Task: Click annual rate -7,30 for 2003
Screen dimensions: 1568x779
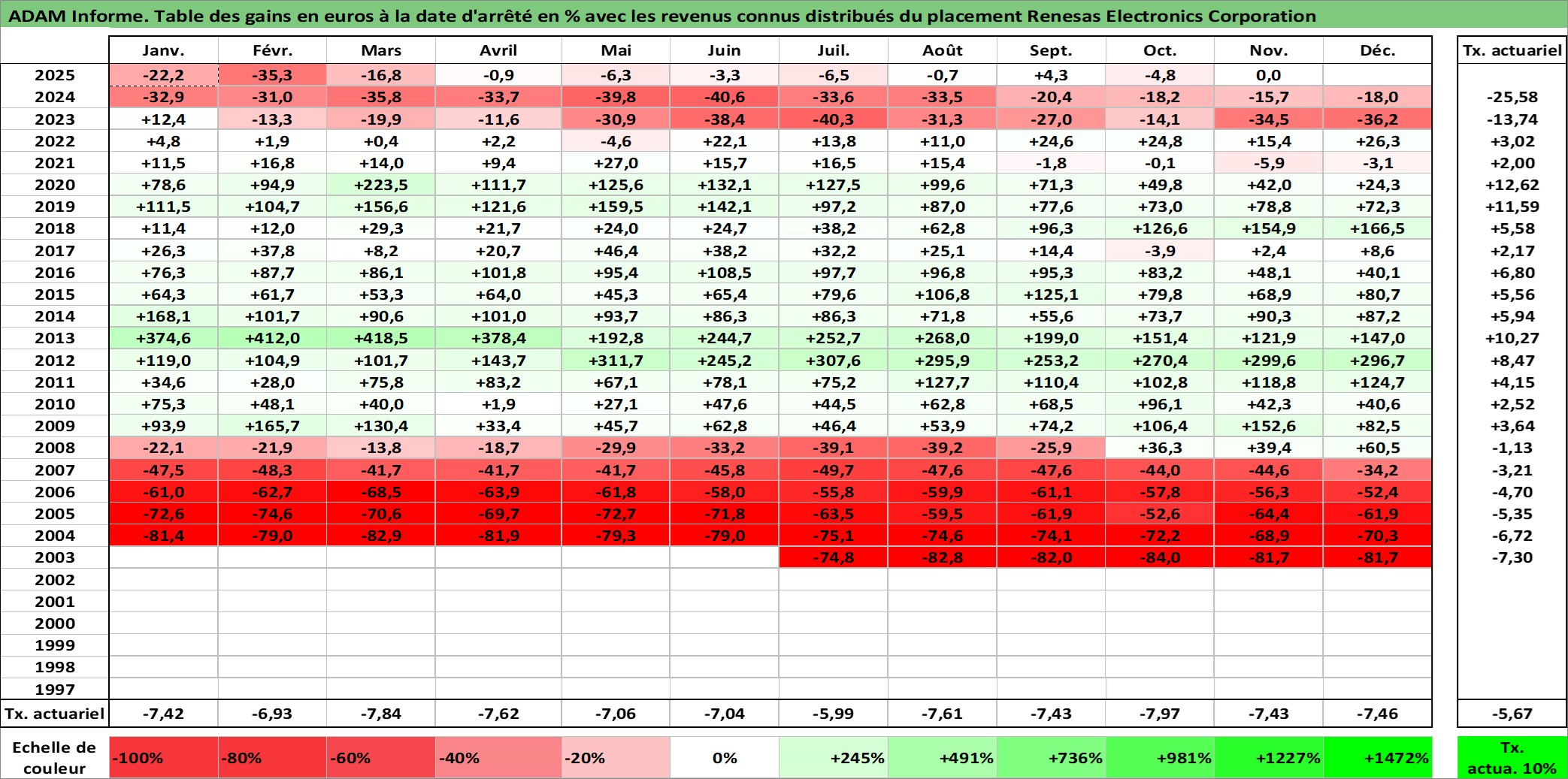Action: (x=1512, y=557)
